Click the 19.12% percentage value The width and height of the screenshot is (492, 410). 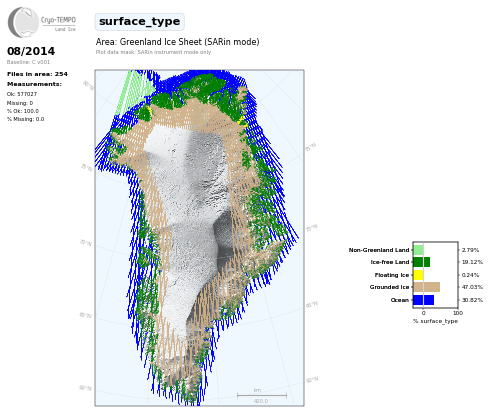(x=472, y=262)
